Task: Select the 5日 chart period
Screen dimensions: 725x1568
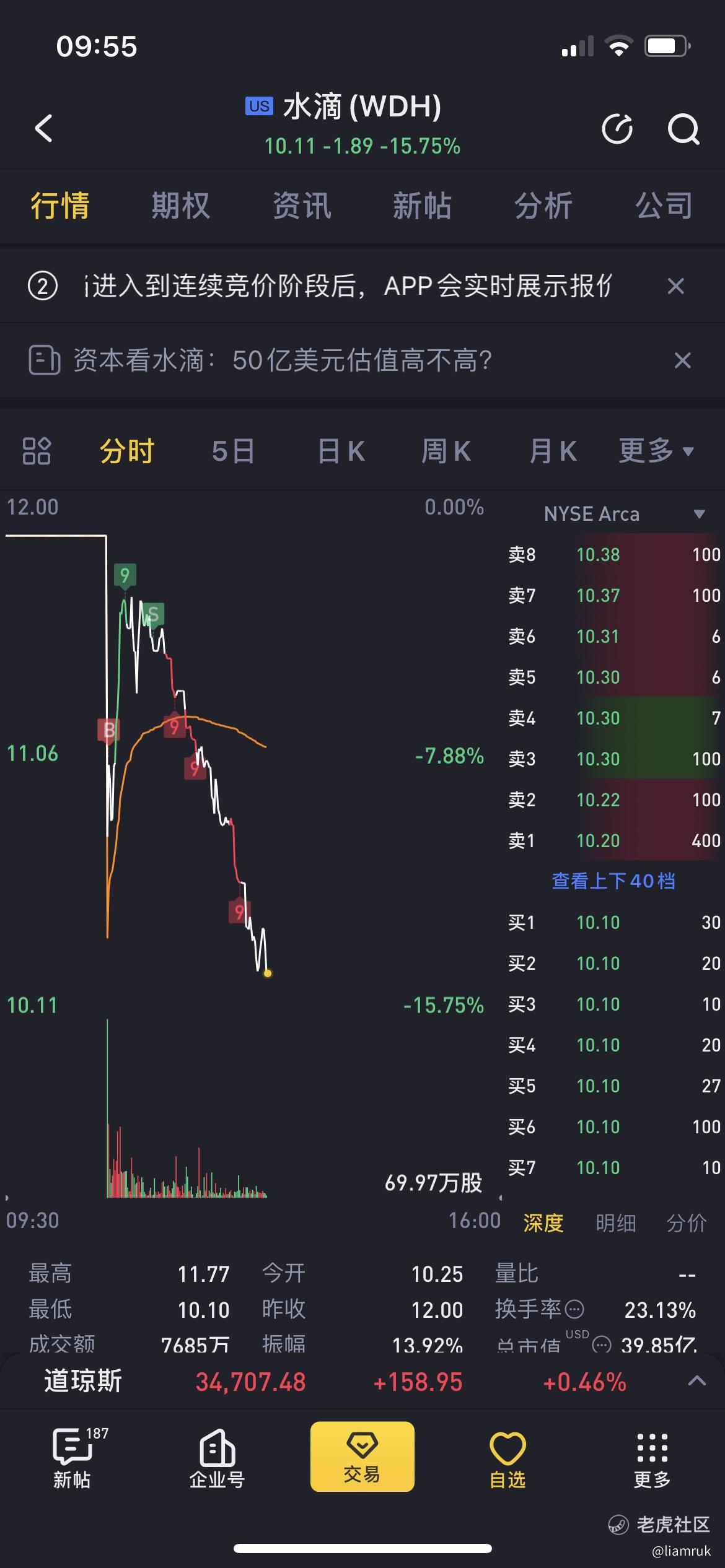Action: 233,451
